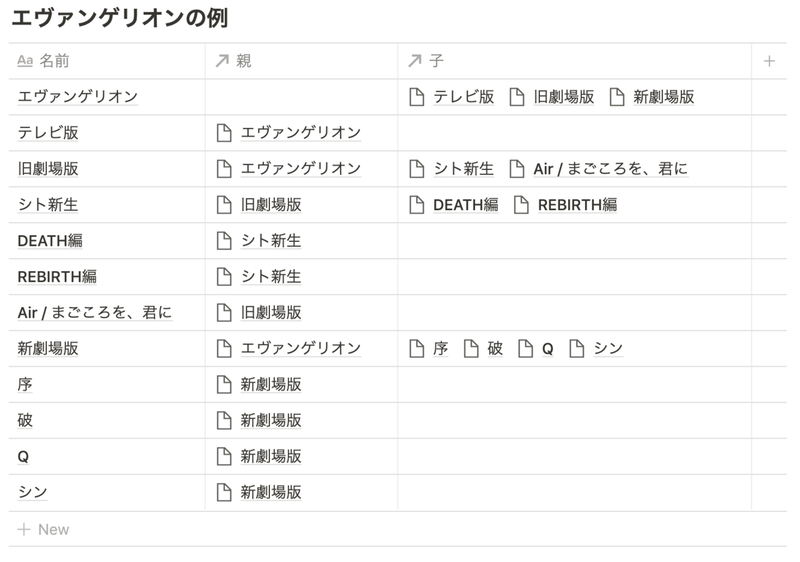800x562 pixels.
Task: Click the page icon beside 破 in 子 column
Action: pos(471,349)
